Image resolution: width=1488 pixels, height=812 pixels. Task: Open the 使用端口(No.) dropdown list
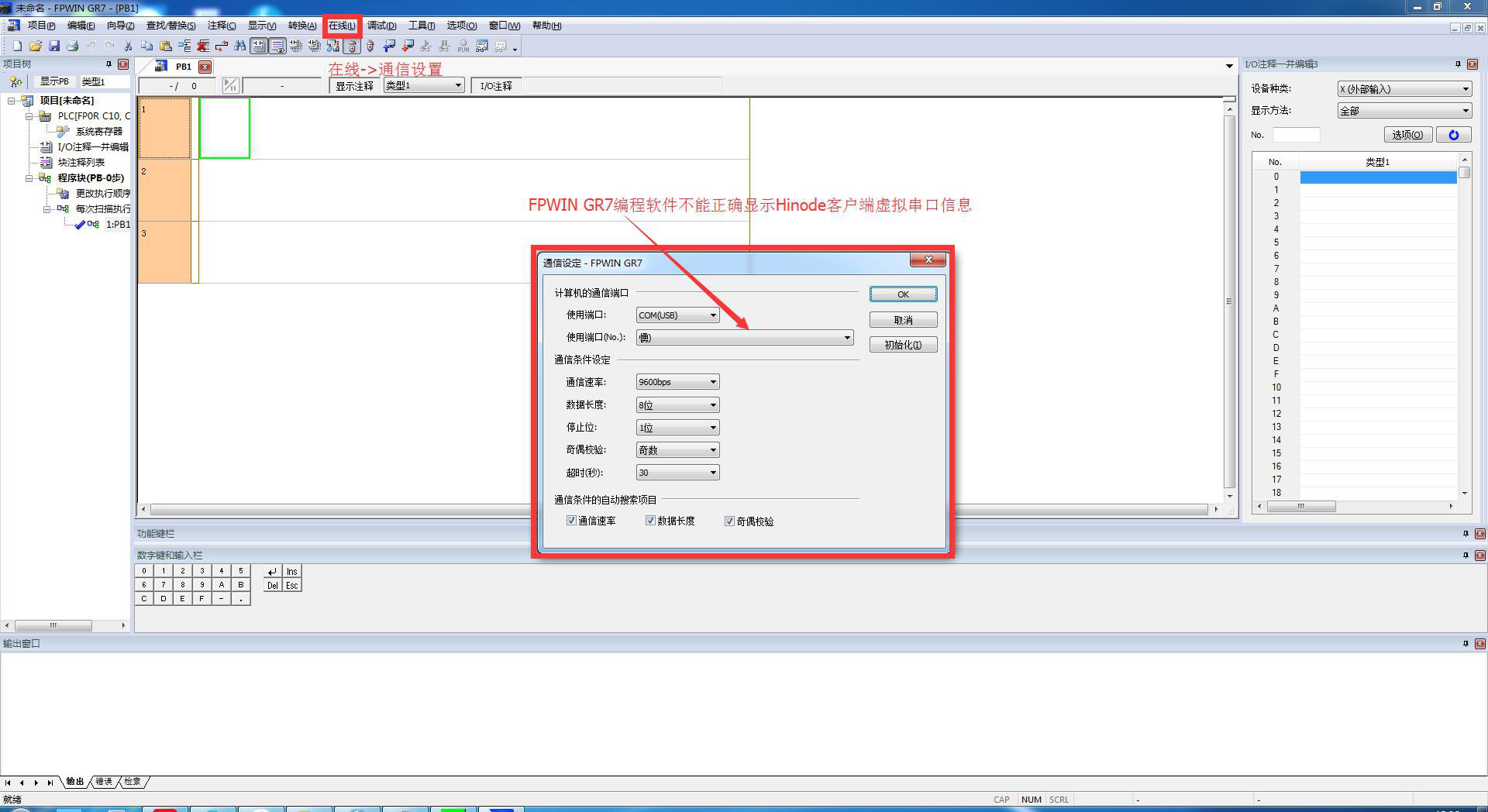tap(847, 338)
